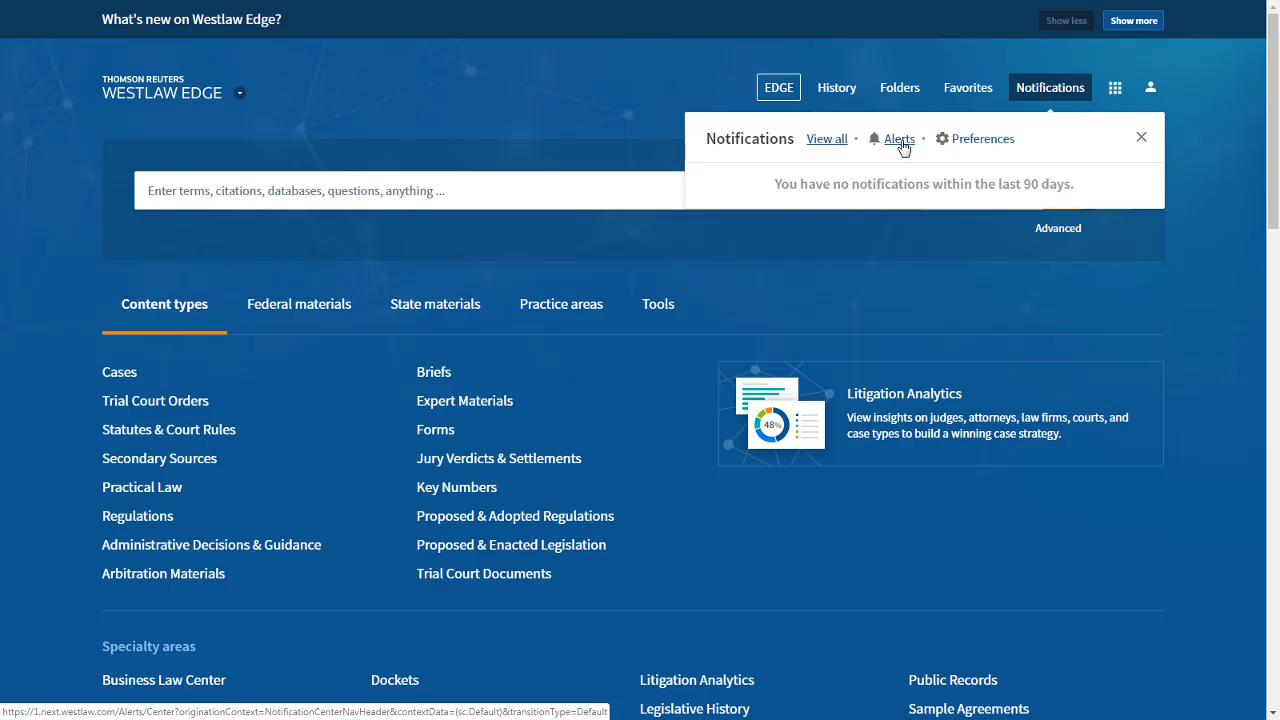1280x720 pixels.
Task: Select the Practice areas tab
Action: [561, 304]
